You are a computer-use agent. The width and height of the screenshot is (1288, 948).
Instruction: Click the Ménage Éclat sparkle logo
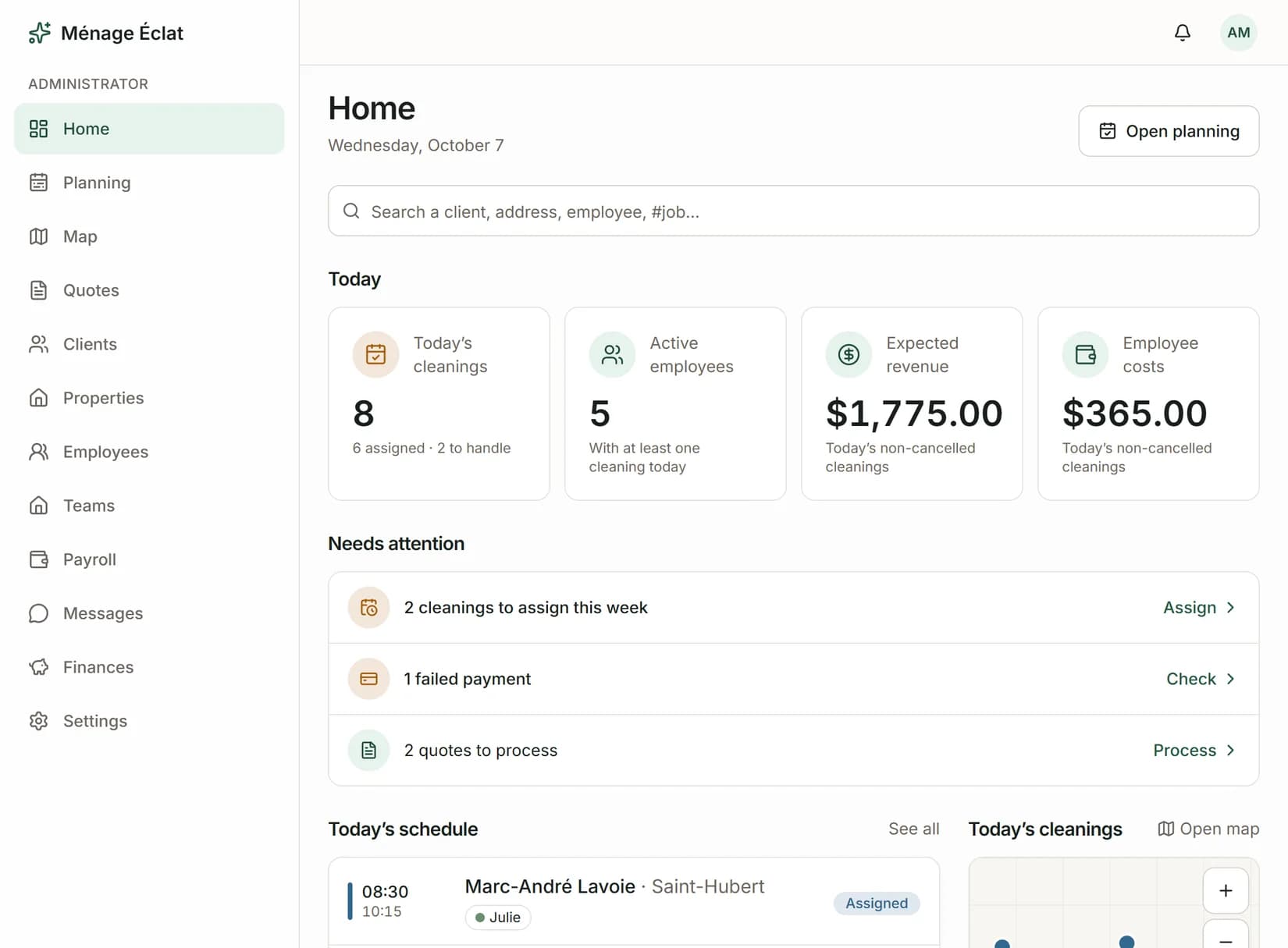(x=39, y=33)
